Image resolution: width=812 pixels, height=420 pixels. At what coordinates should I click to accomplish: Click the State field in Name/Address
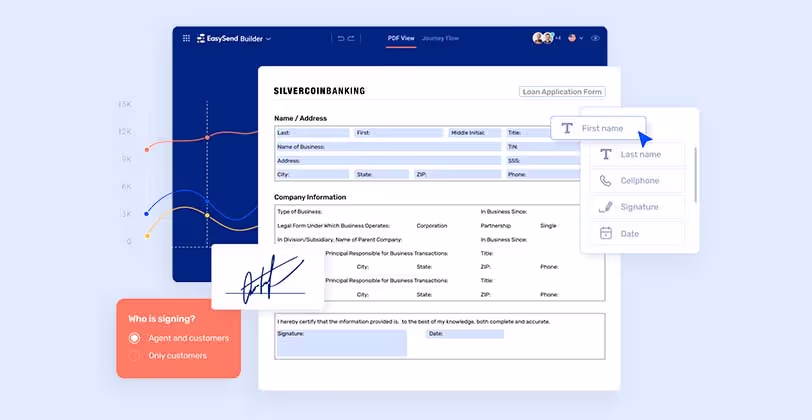382,175
